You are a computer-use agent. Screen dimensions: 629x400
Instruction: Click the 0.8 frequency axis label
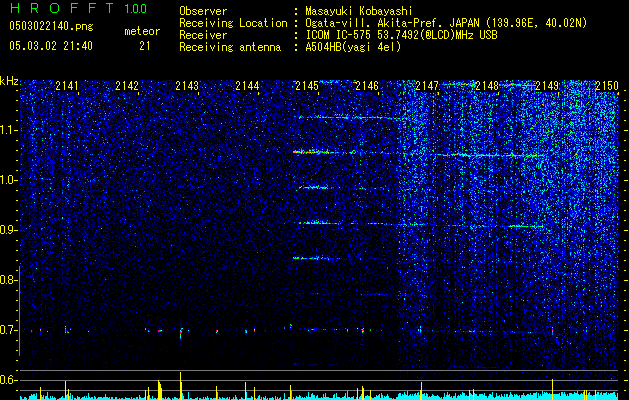(x=8, y=280)
